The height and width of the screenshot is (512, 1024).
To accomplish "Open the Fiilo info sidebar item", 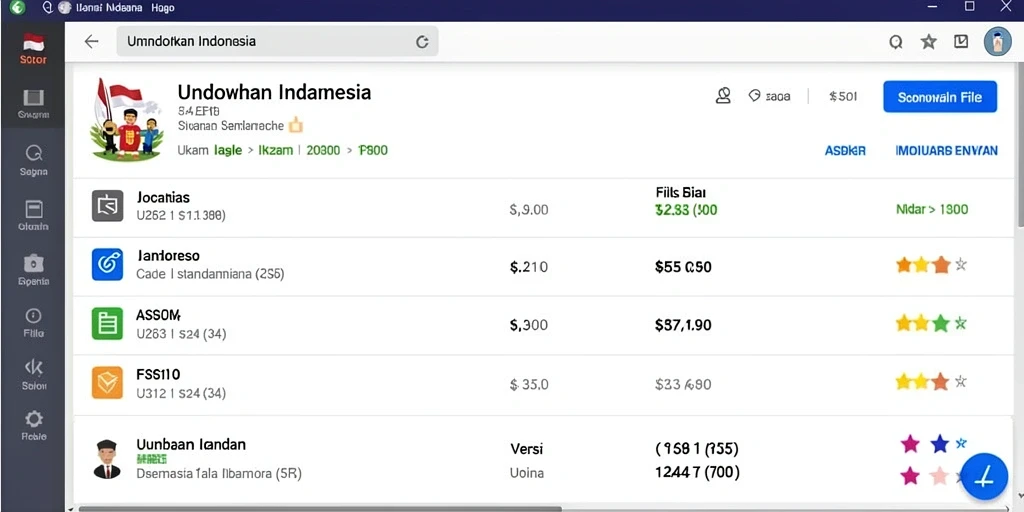I will [33, 323].
